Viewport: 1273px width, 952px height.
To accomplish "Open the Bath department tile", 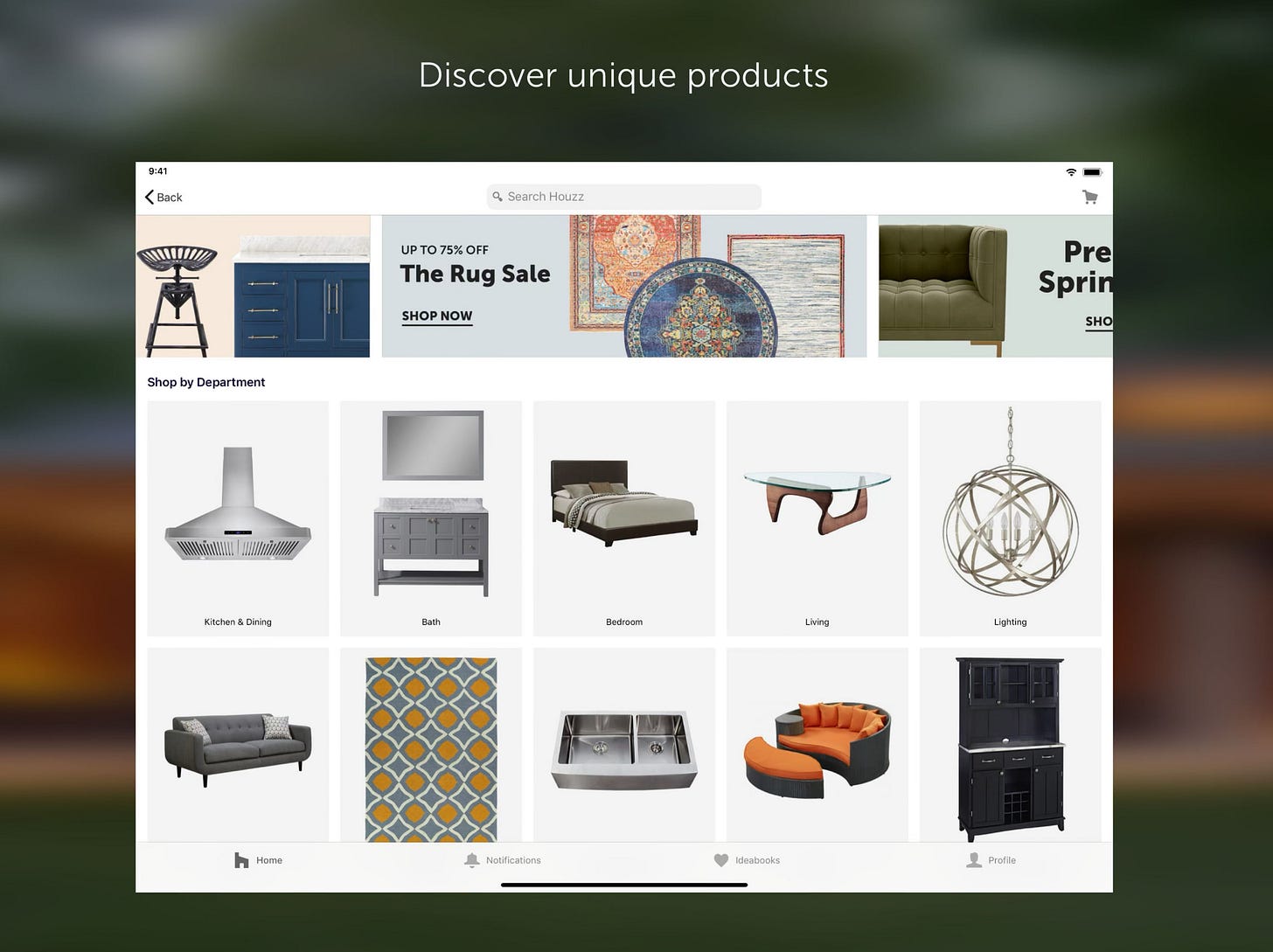I will (431, 518).
